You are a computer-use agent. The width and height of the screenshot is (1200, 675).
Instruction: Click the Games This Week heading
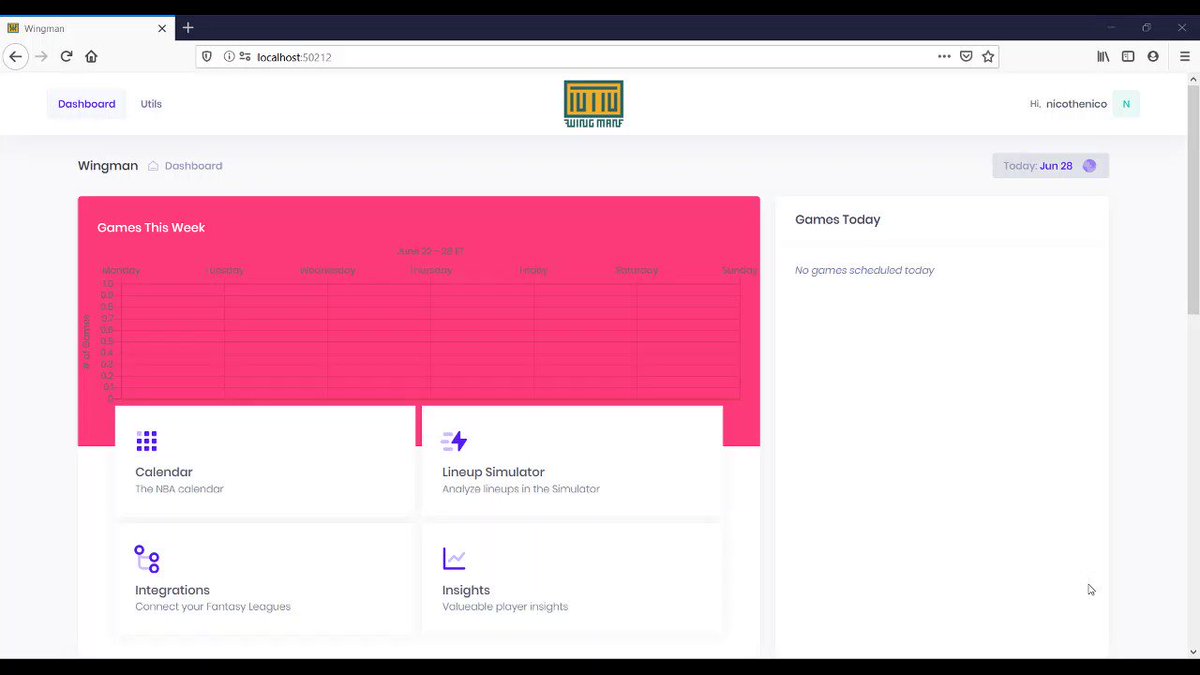[x=151, y=228]
